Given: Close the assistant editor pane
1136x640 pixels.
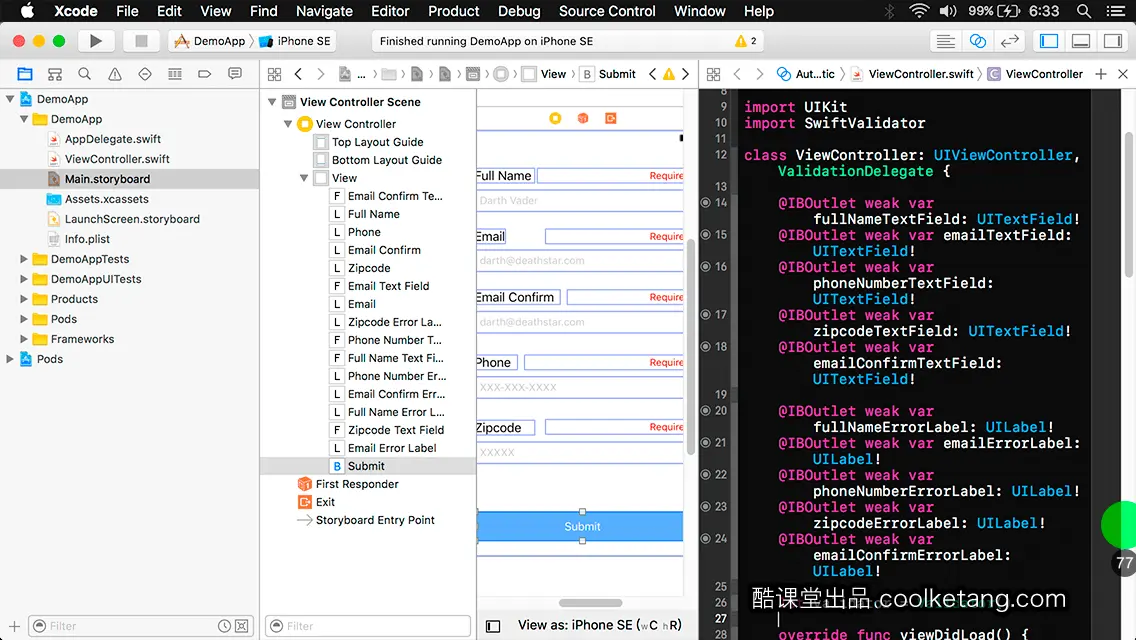Looking at the screenshot, I should click(x=1123, y=74).
